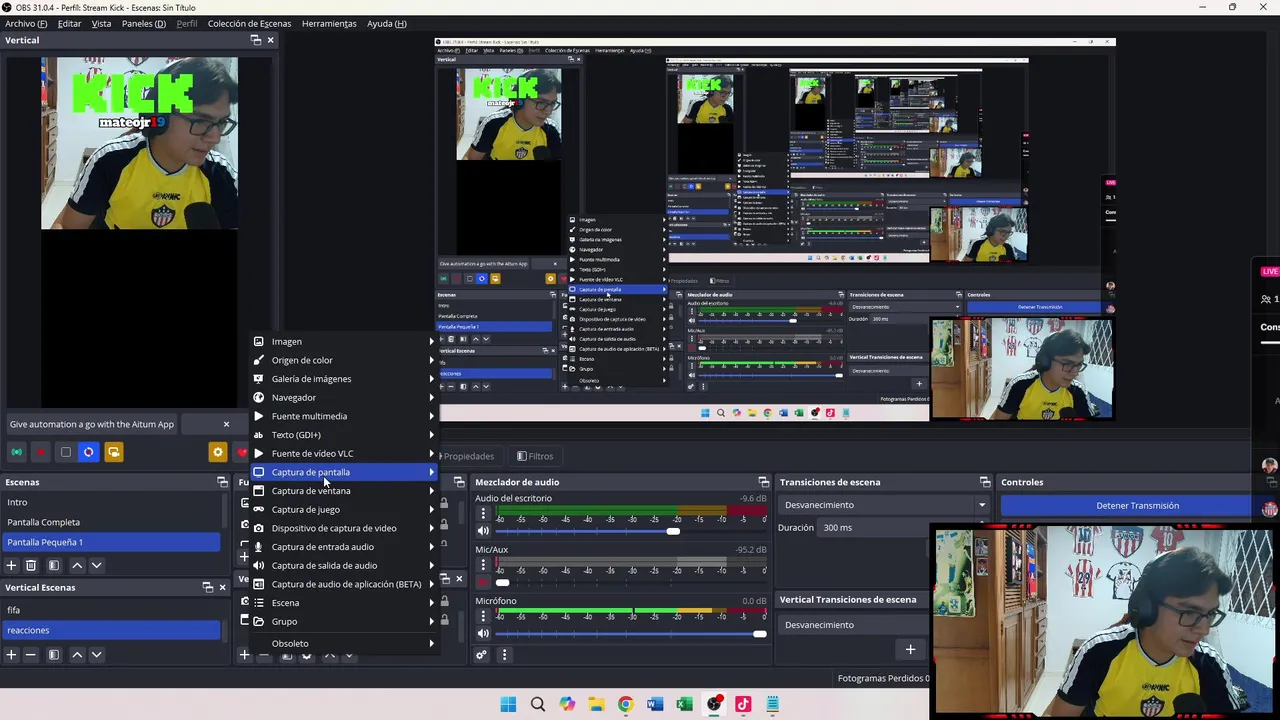The height and width of the screenshot is (720, 1280).
Task: Move scene down in Escenas toolbar
Action: 96,565
